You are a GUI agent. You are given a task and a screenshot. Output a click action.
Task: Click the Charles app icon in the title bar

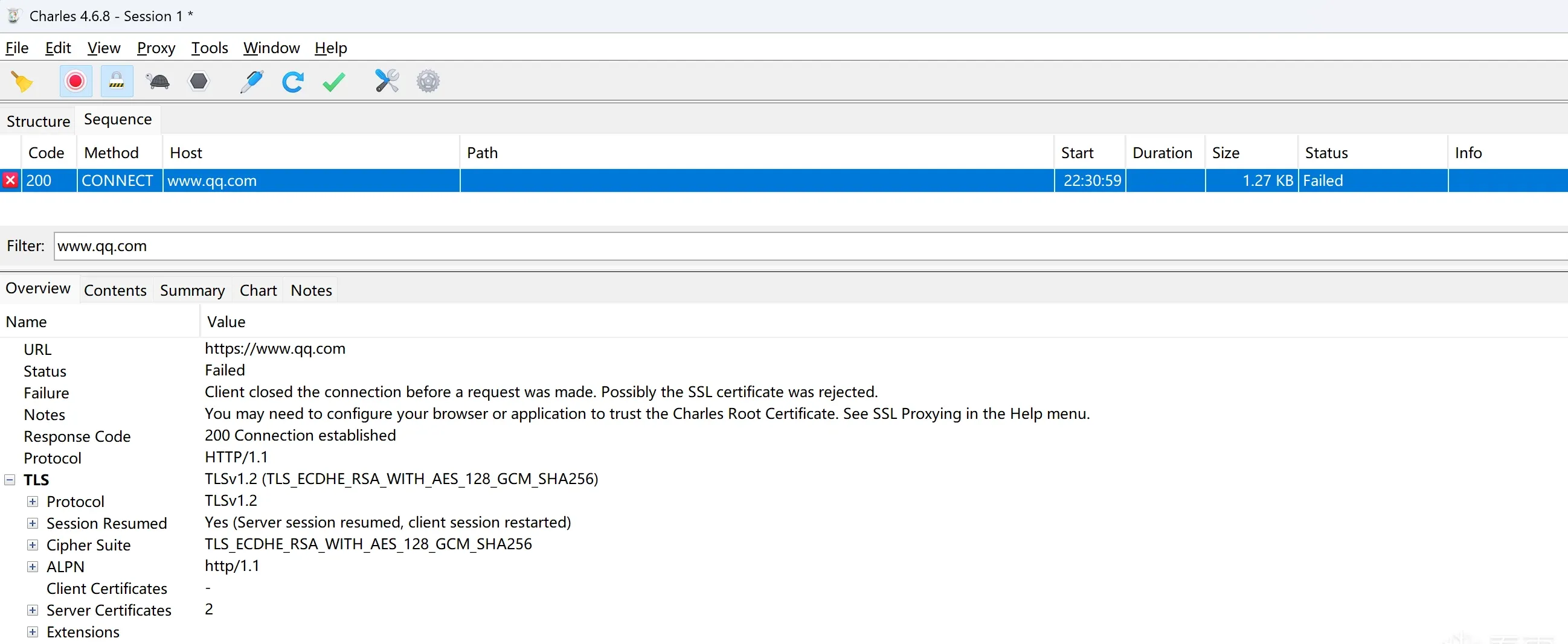[x=13, y=16]
